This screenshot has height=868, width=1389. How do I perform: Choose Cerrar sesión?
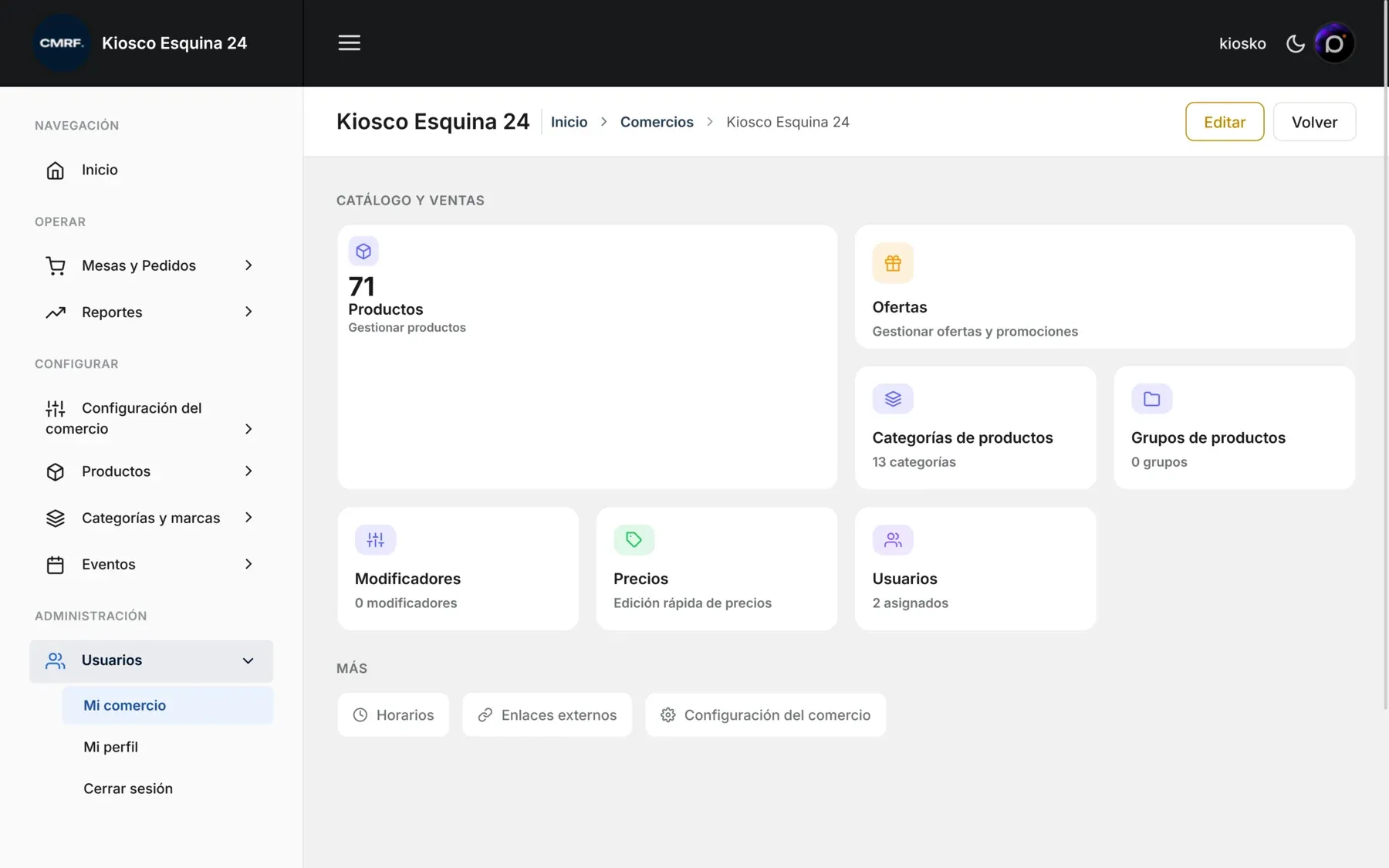coord(167,789)
